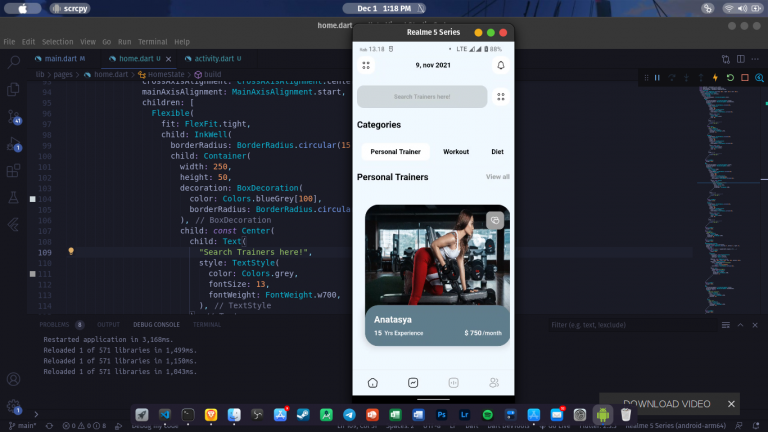Open the Run menu

point(124,42)
